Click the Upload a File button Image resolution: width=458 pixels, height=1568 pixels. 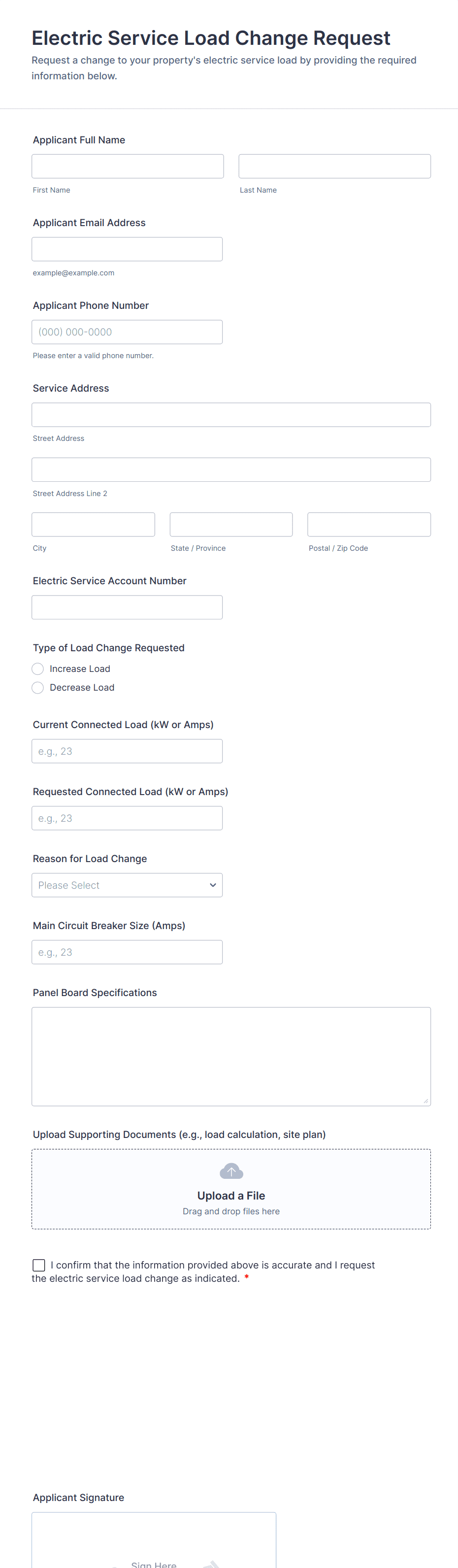point(231,1196)
